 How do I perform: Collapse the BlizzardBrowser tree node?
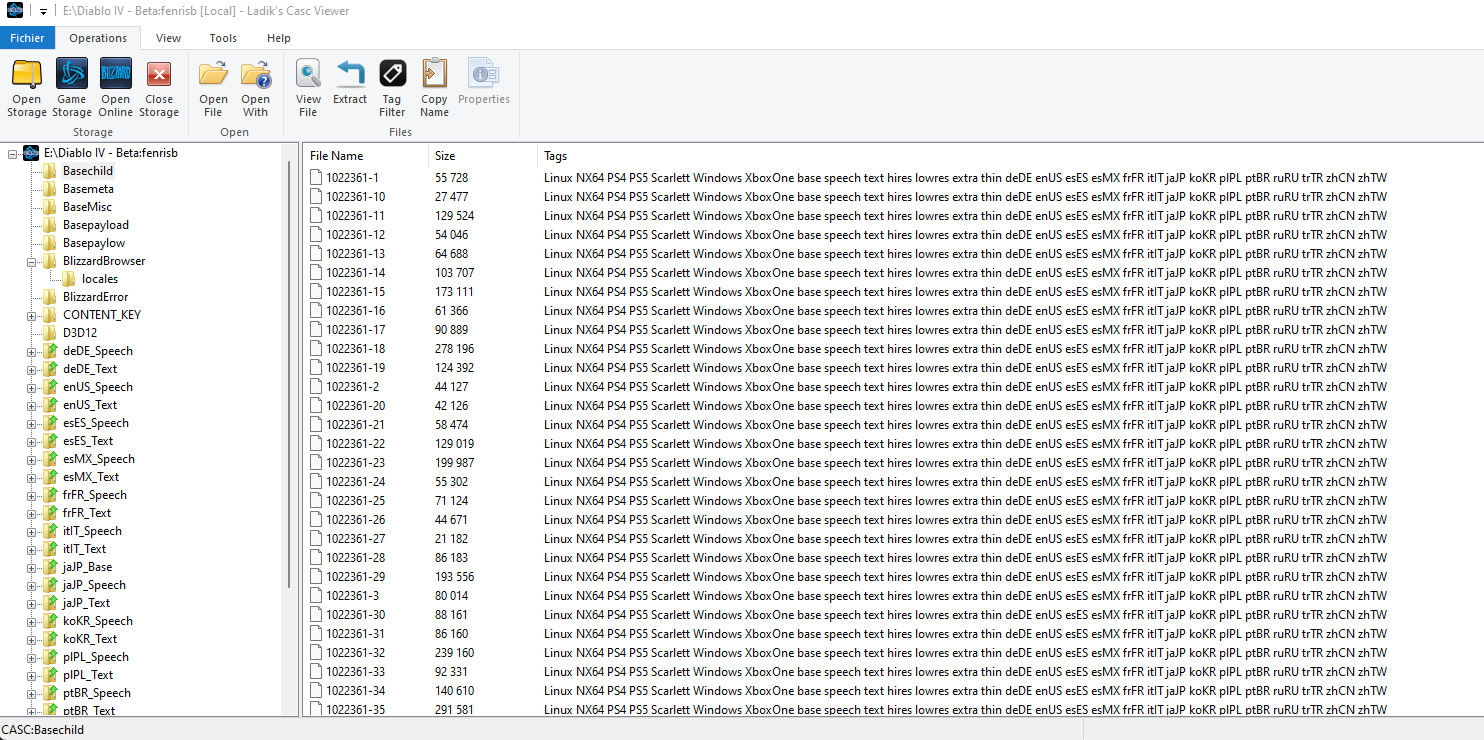click(x=31, y=261)
